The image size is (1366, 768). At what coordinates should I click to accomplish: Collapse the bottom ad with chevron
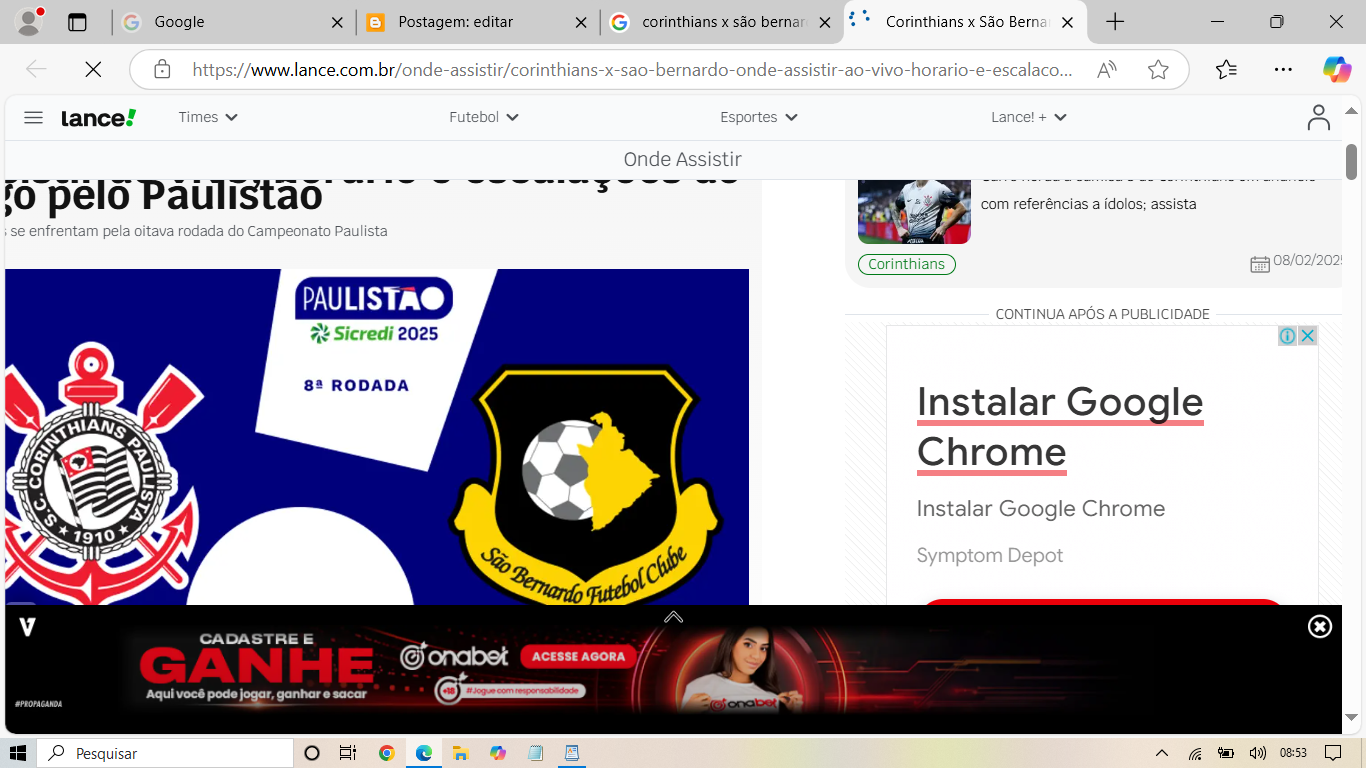point(674,617)
